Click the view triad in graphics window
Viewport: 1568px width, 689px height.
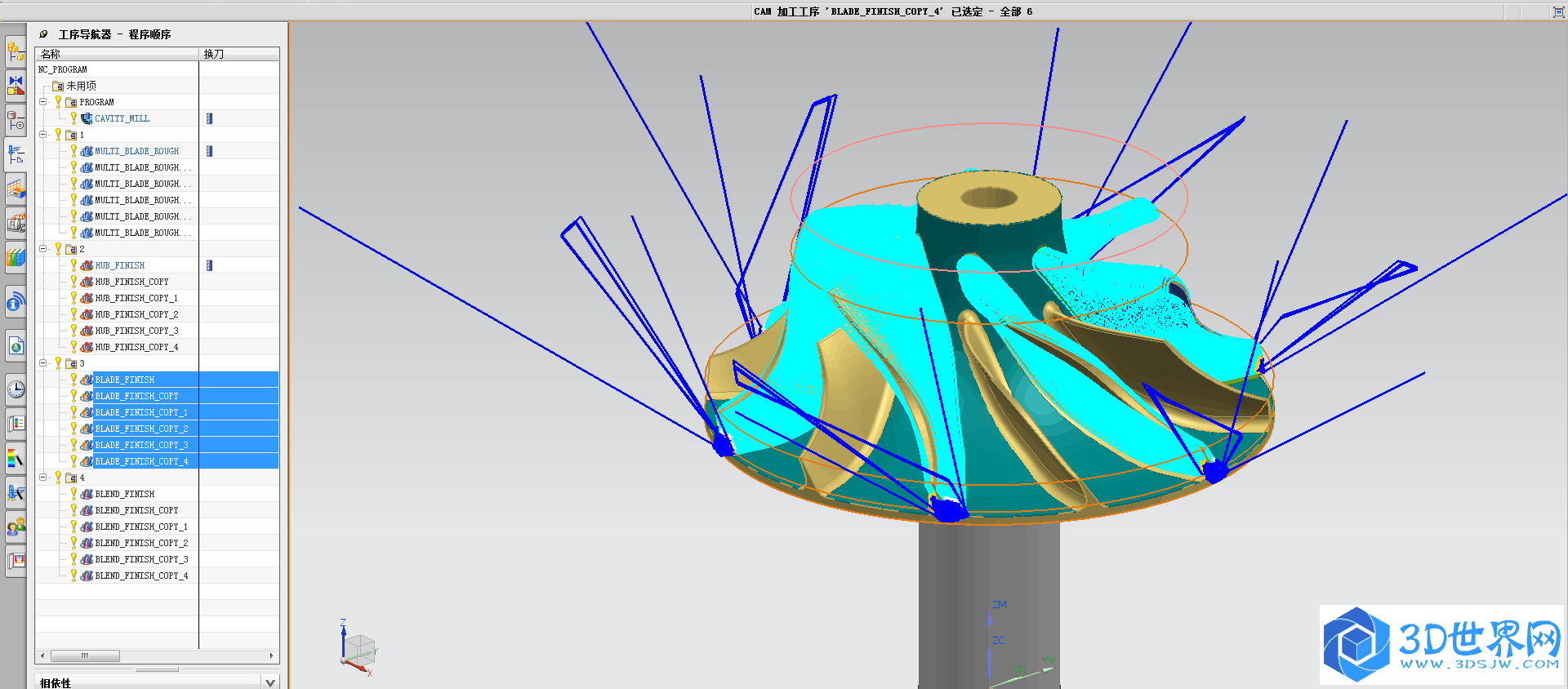tap(357, 649)
